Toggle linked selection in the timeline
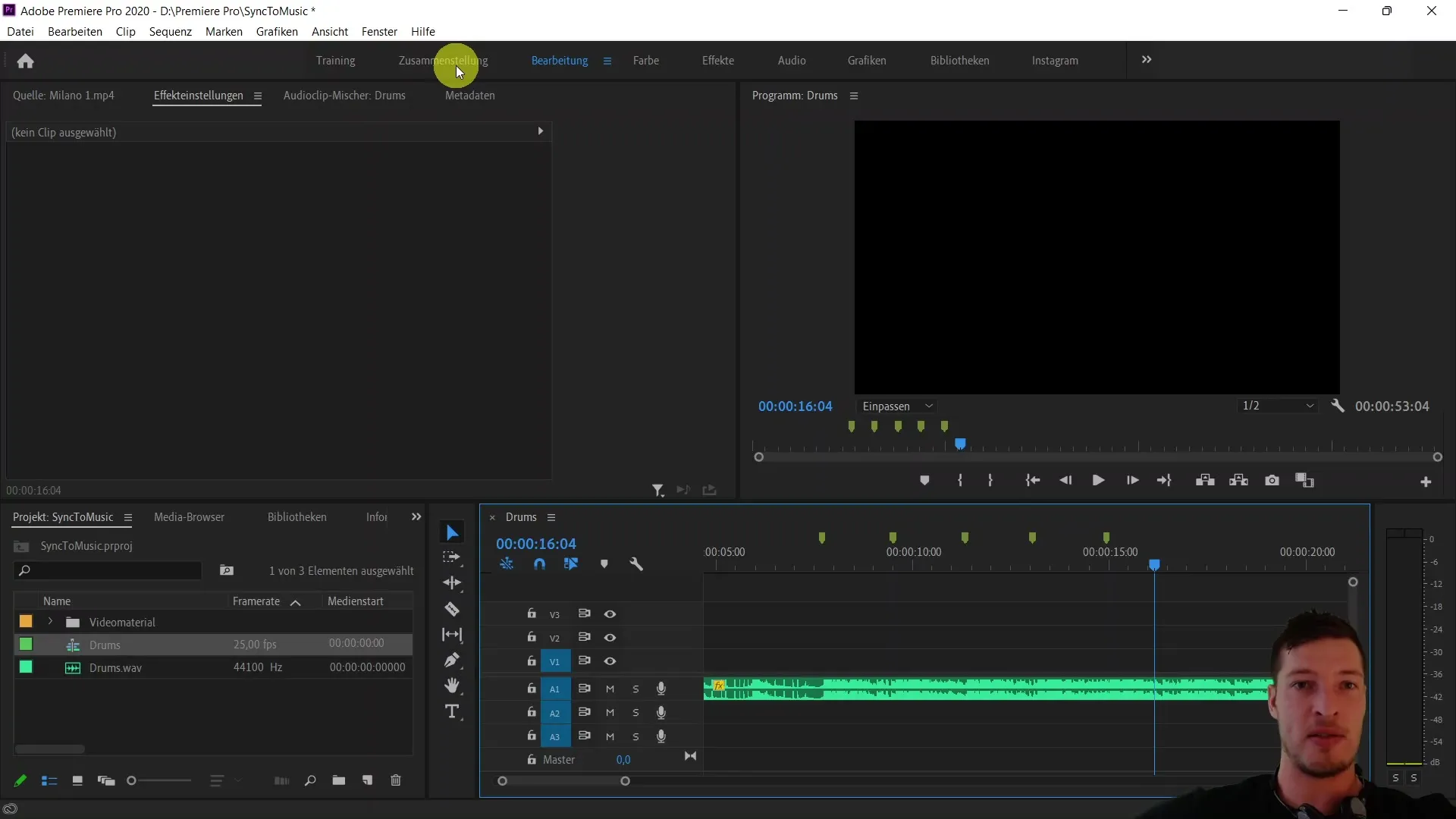 click(x=571, y=564)
